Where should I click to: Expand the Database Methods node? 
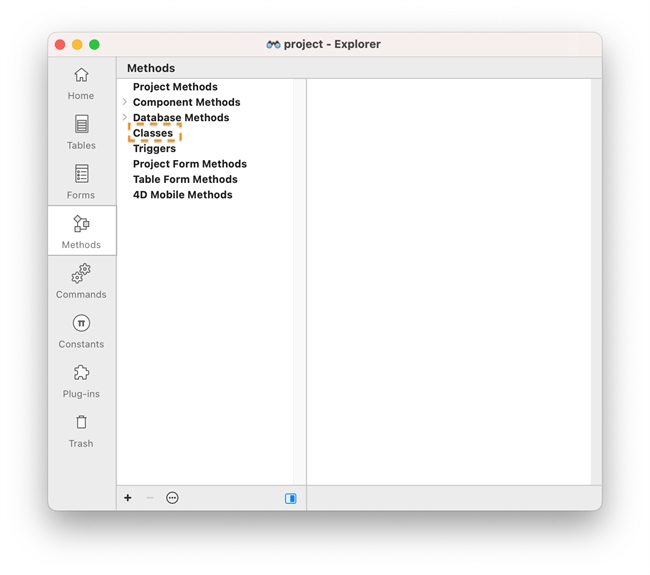(x=125, y=118)
